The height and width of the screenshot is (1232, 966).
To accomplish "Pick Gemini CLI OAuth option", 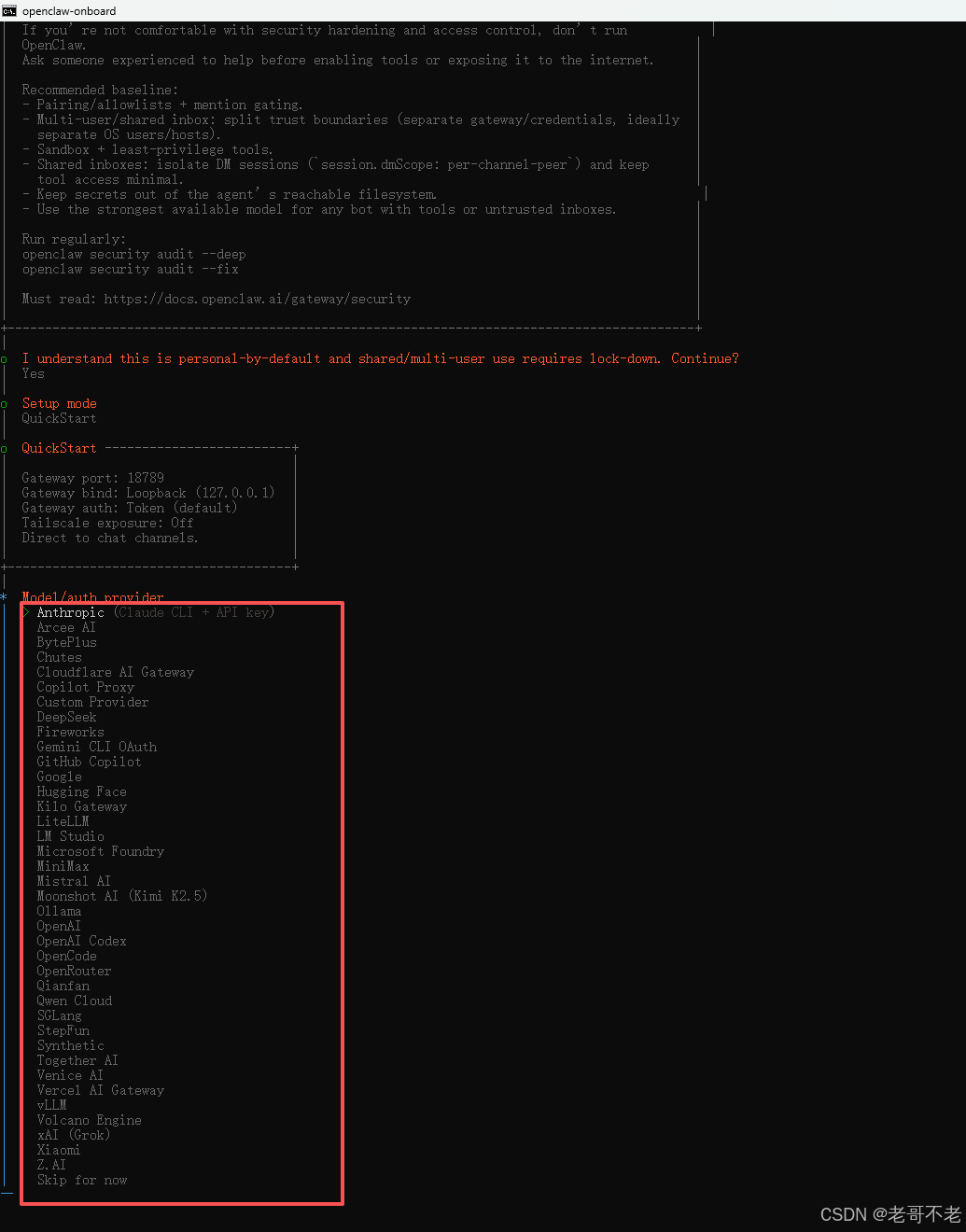I will click(97, 747).
